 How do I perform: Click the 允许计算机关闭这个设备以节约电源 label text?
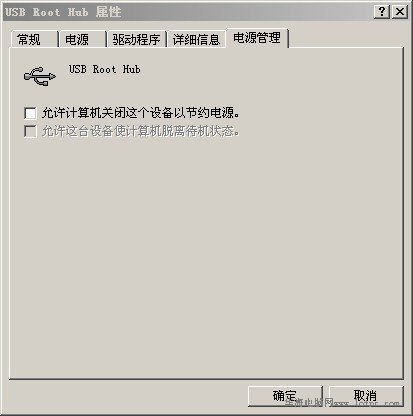pyautogui.click(x=141, y=113)
